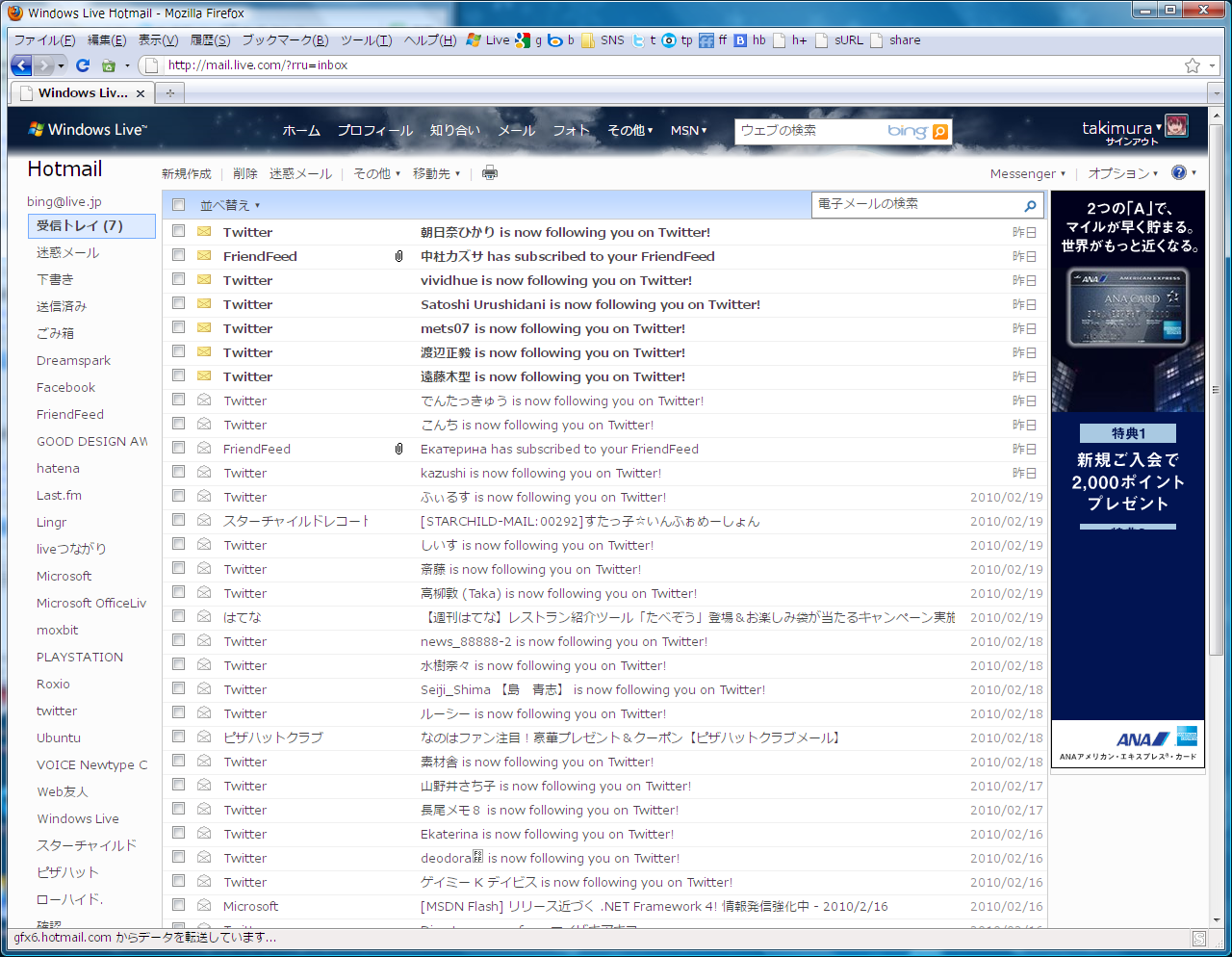The height and width of the screenshot is (957, 1232).
Task: Open the 編集(E) menu
Action: (x=107, y=40)
